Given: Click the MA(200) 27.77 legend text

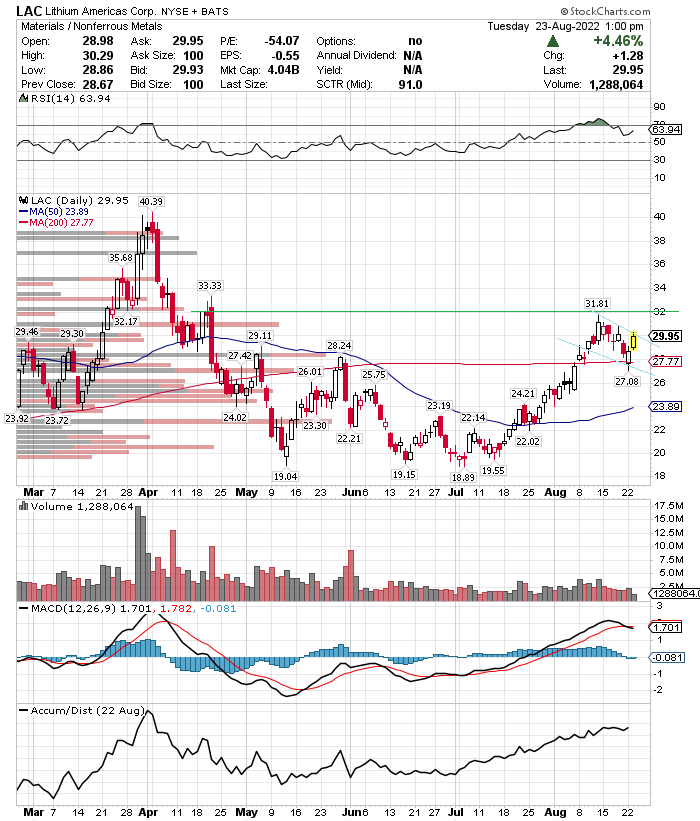Looking at the screenshot, I should (61, 223).
